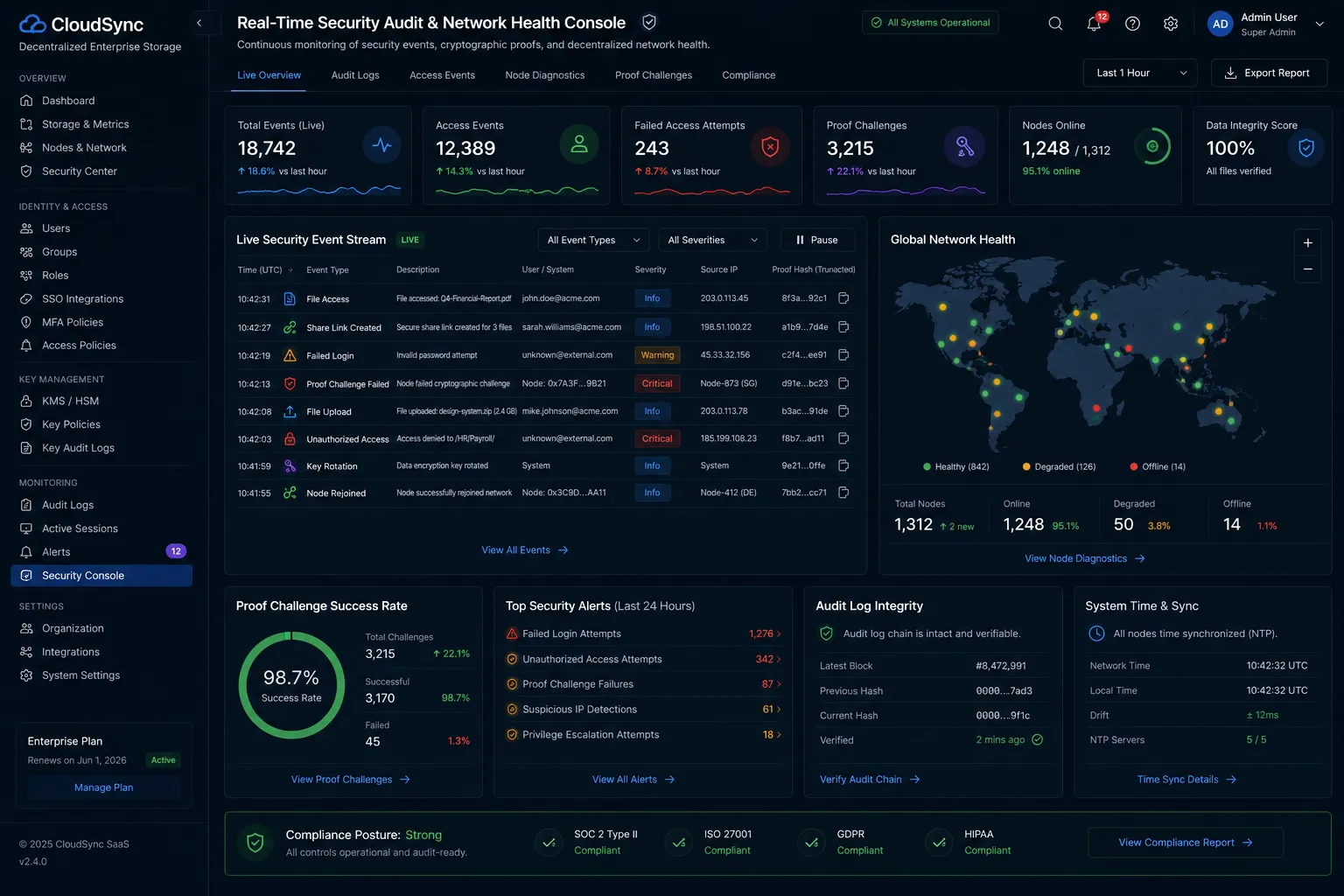Image resolution: width=1344 pixels, height=896 pixels.
Task: Toggle Degraded (126) map legend
Action: tap(1059, 466)
